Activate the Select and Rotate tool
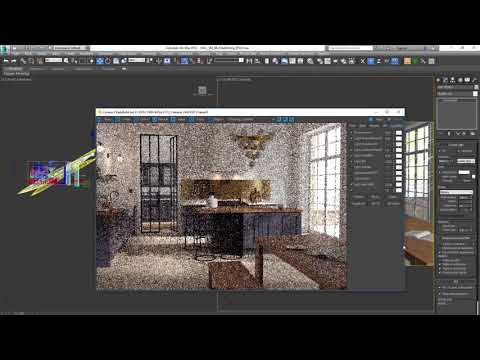The height and width of the screenshot is (360, 480). 108,61
